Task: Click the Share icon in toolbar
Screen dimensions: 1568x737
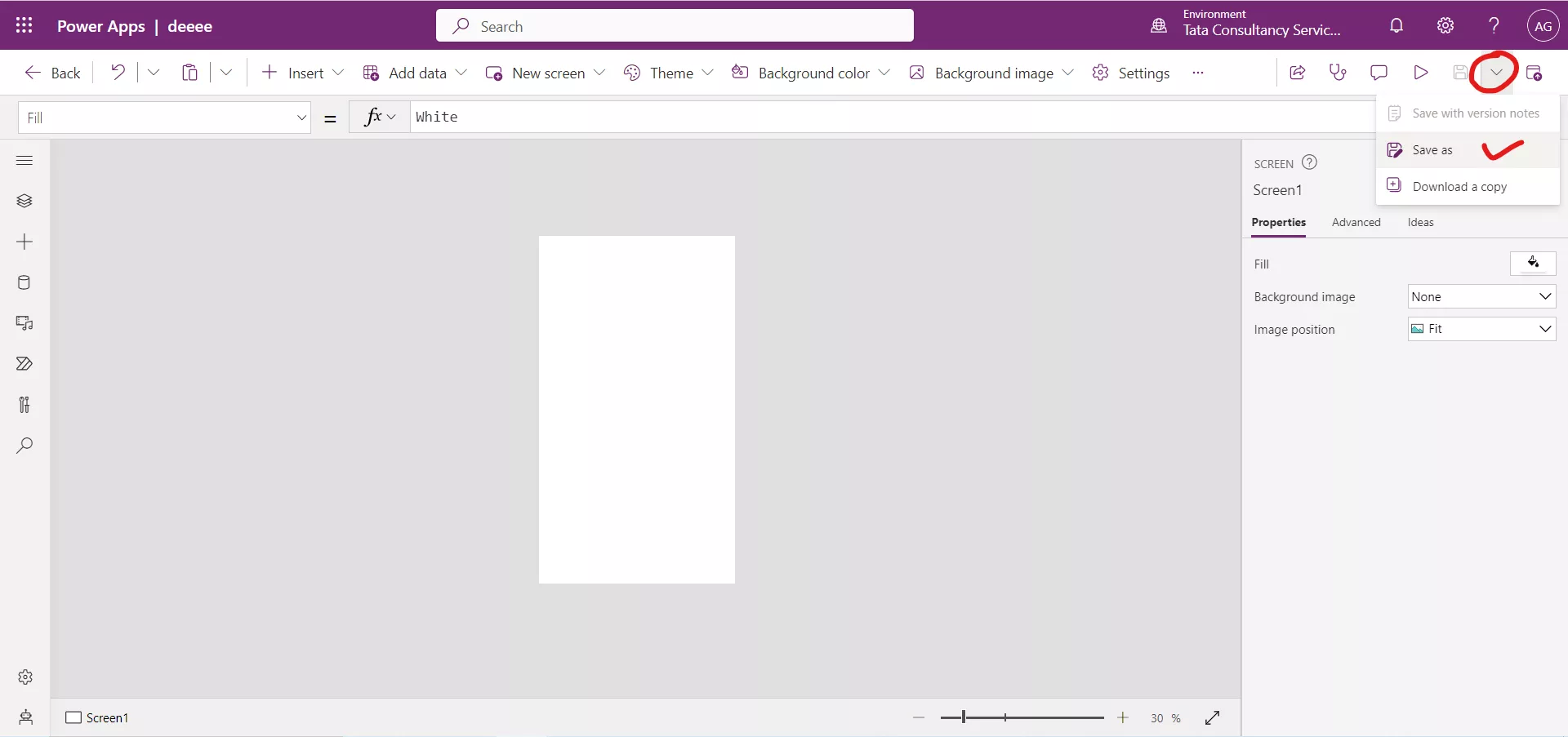Action: [x=1297, y=73]
